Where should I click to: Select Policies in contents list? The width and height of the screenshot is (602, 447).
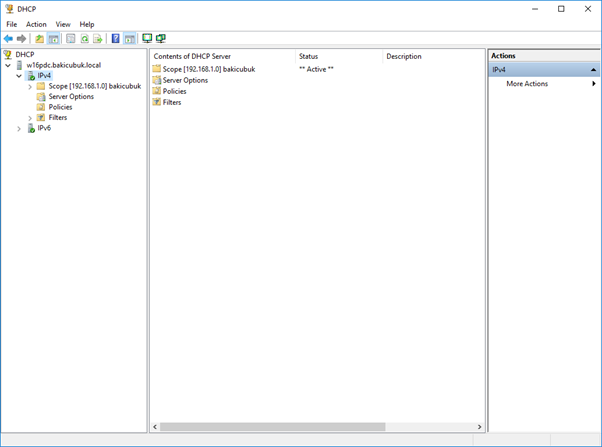pyautogui.click(x=174, y=91)
